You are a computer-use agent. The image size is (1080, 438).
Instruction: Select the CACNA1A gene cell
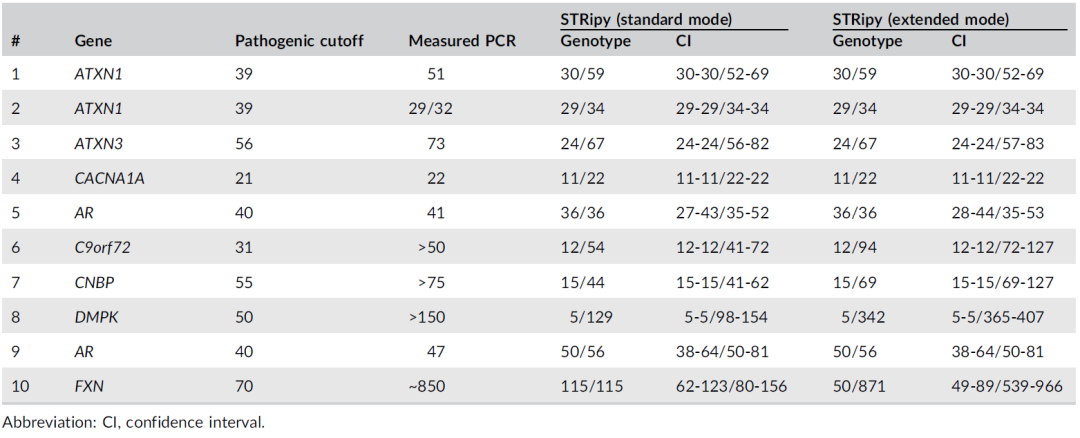[106, 178]
